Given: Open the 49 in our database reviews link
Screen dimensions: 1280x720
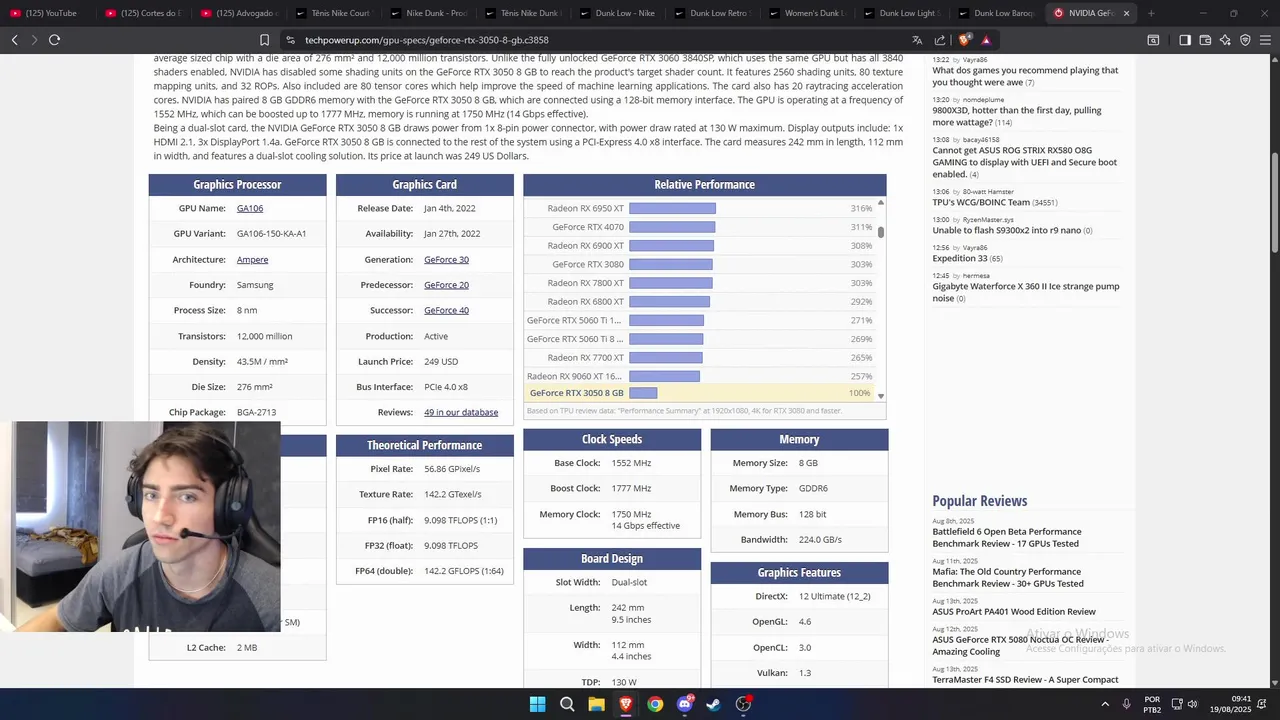Looking at the screenshot, I should click(x=461, y=412).
